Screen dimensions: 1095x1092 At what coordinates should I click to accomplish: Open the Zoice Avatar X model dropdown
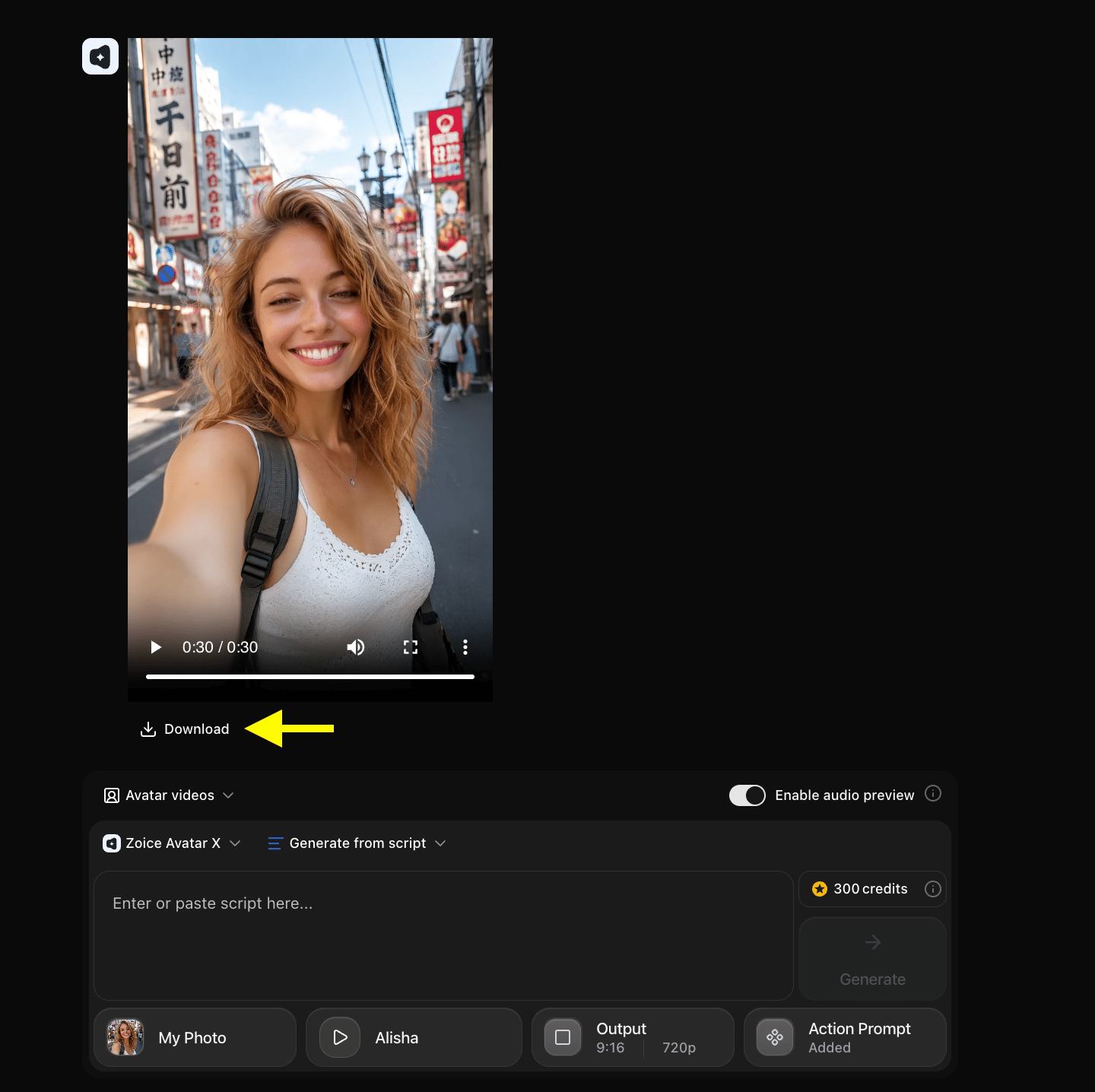click(172, 843)
